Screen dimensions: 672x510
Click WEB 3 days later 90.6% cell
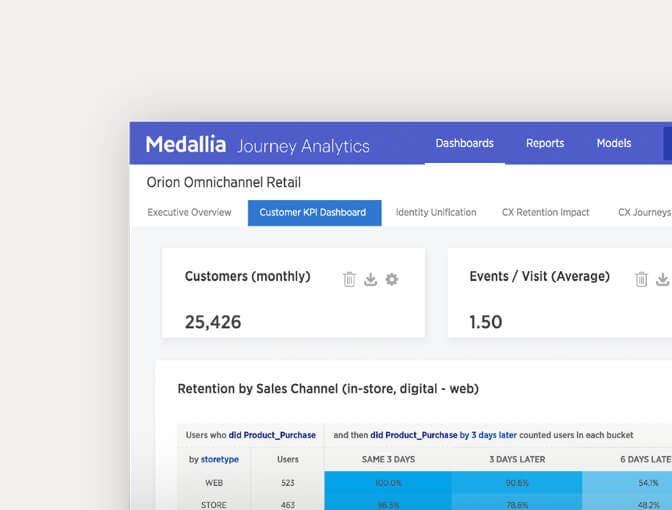tap(517, 483)
